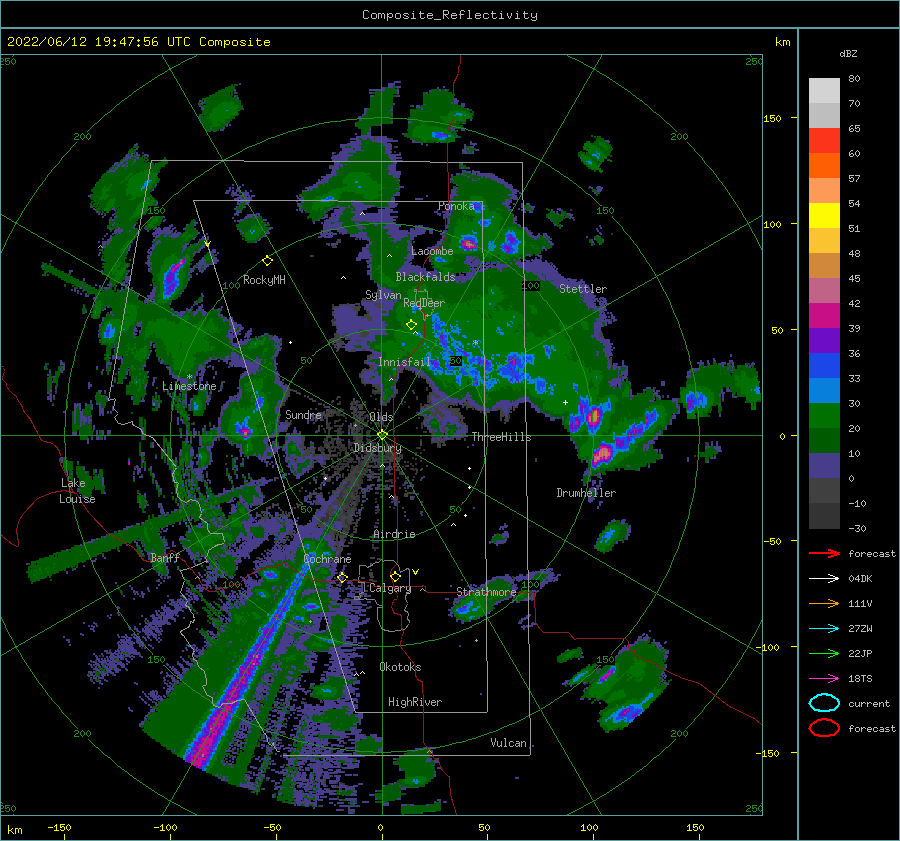Click the yellow diamond marker at Olds radar center

[x=382, y=435]
